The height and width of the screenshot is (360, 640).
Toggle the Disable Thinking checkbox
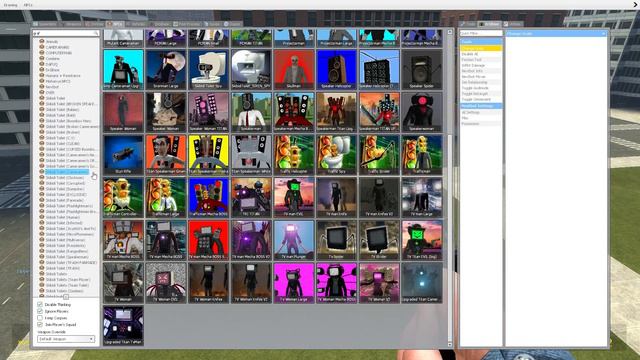(40, 304)
